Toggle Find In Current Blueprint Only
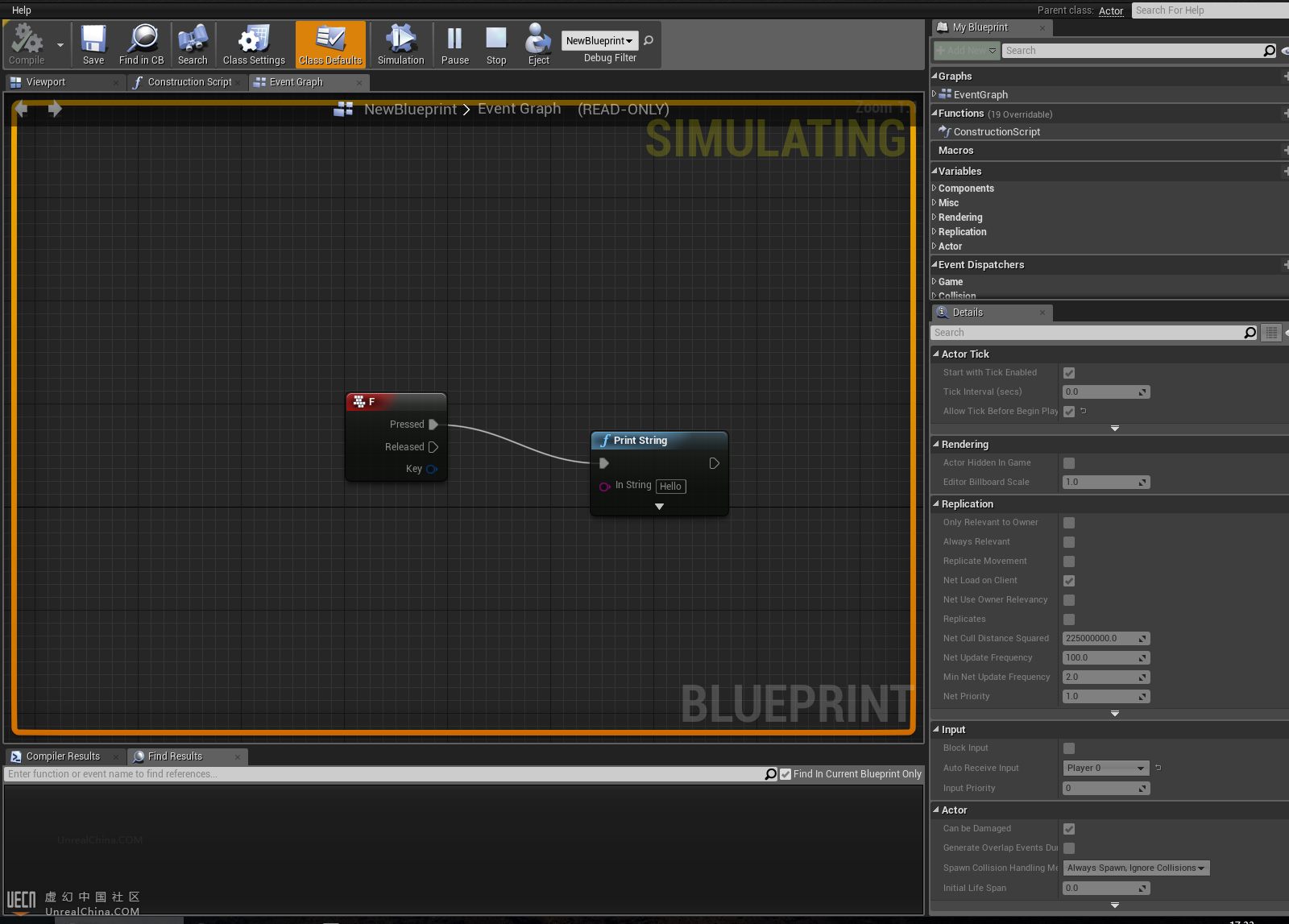The image size is (1289, 924). coord(785,774)
